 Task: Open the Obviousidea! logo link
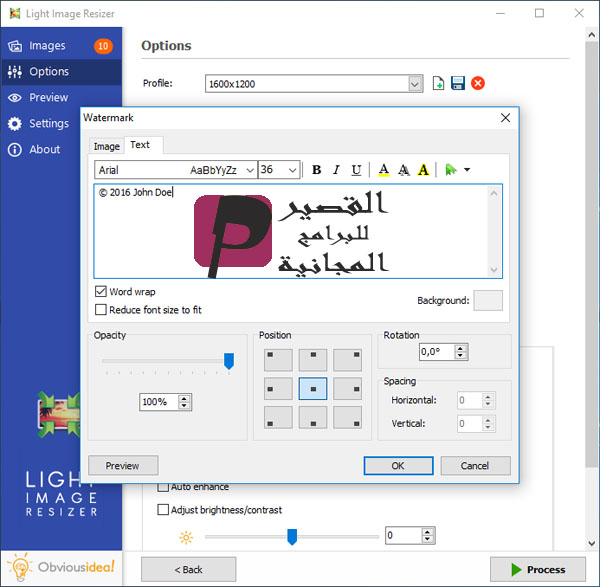point(61,567)
